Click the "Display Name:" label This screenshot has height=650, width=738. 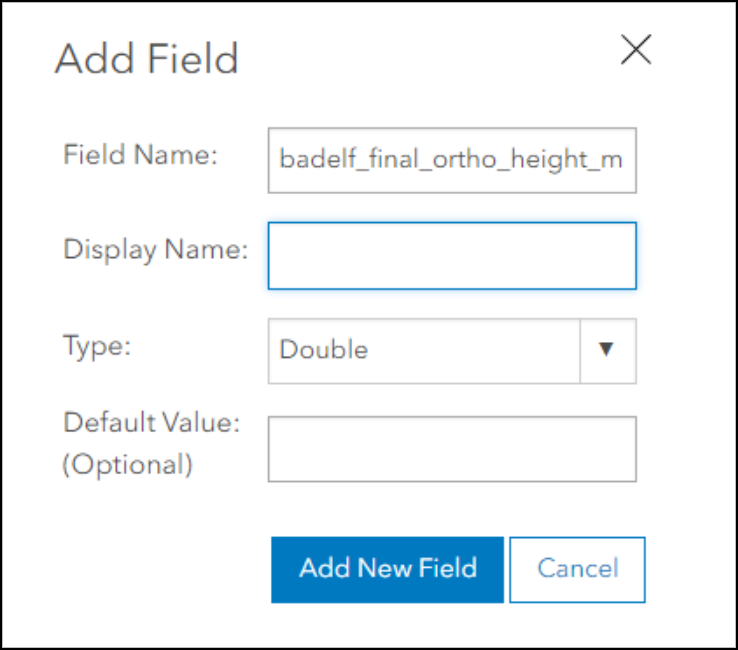(155, 249)
